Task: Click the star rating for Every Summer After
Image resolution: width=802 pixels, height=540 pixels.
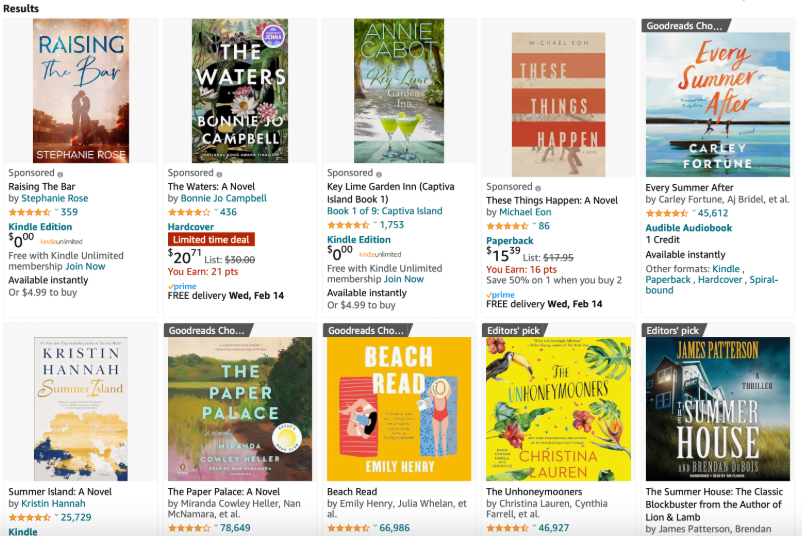Action: (x=667, y=213)
